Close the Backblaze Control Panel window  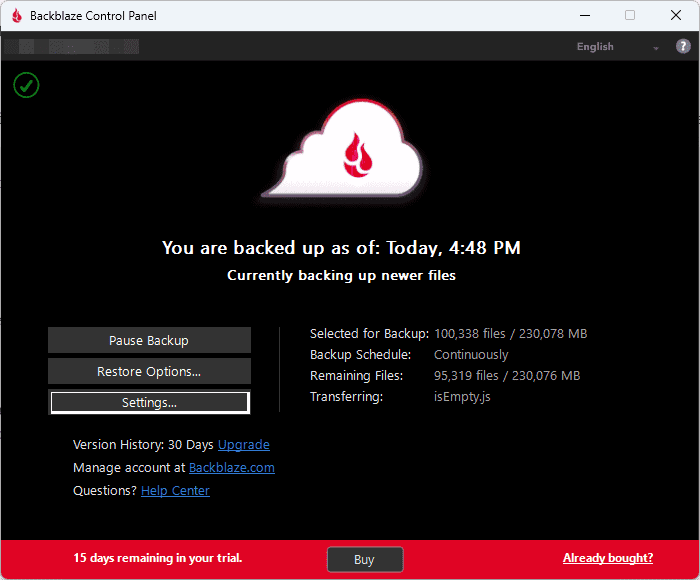[x=676, y=15]
